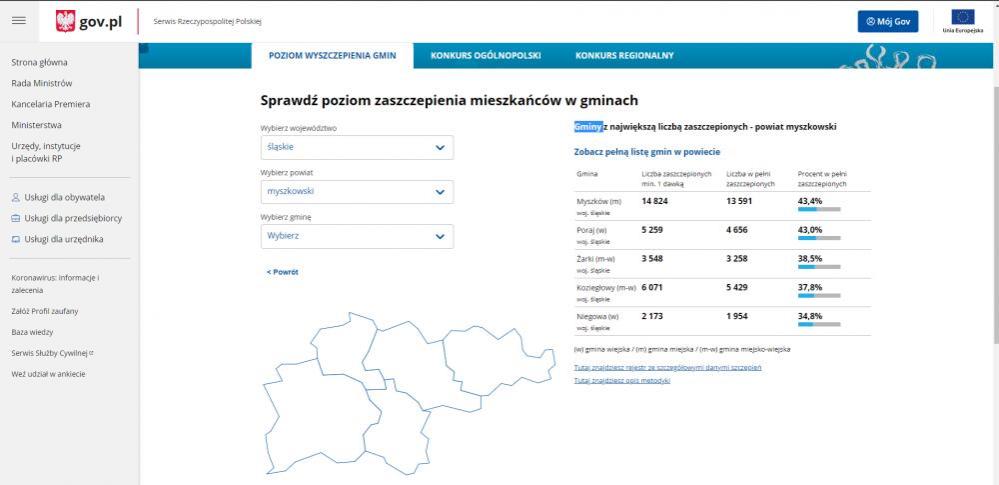
Task: Open Rada Ministrów in sidebar
Action: 42,83
